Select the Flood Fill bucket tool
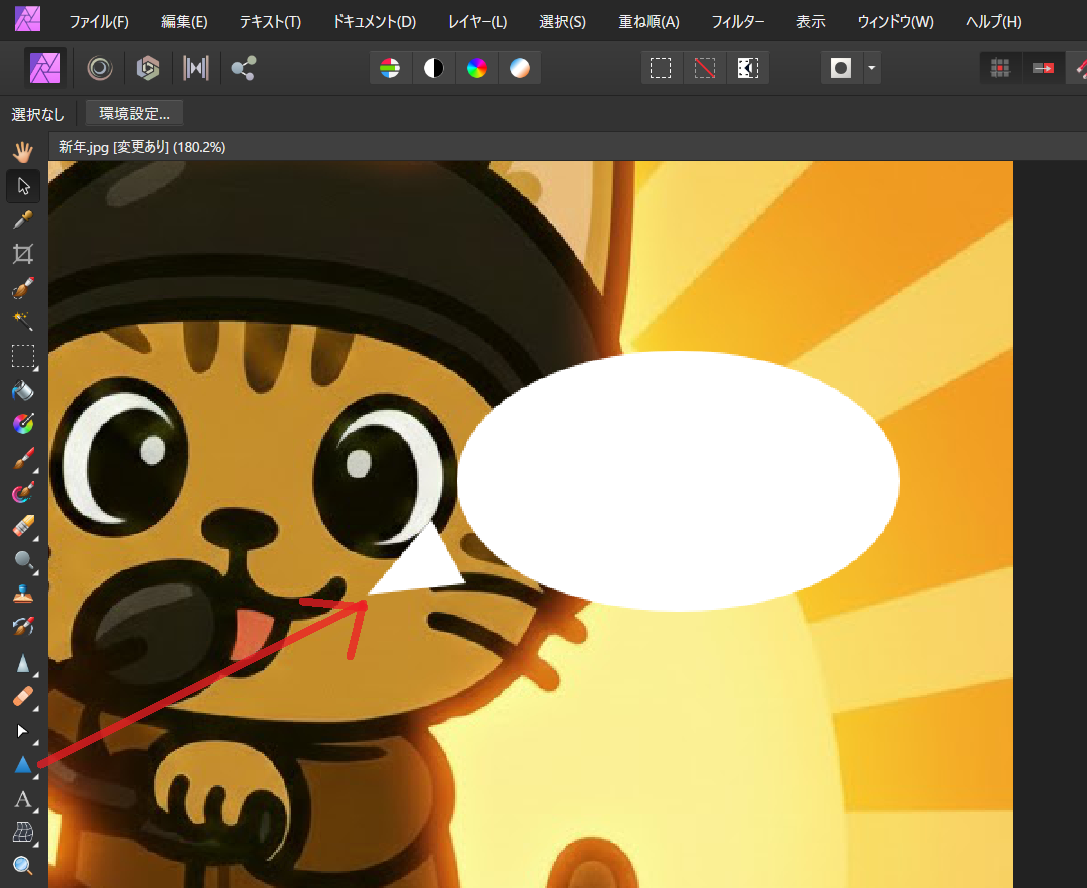 [23, 390]
